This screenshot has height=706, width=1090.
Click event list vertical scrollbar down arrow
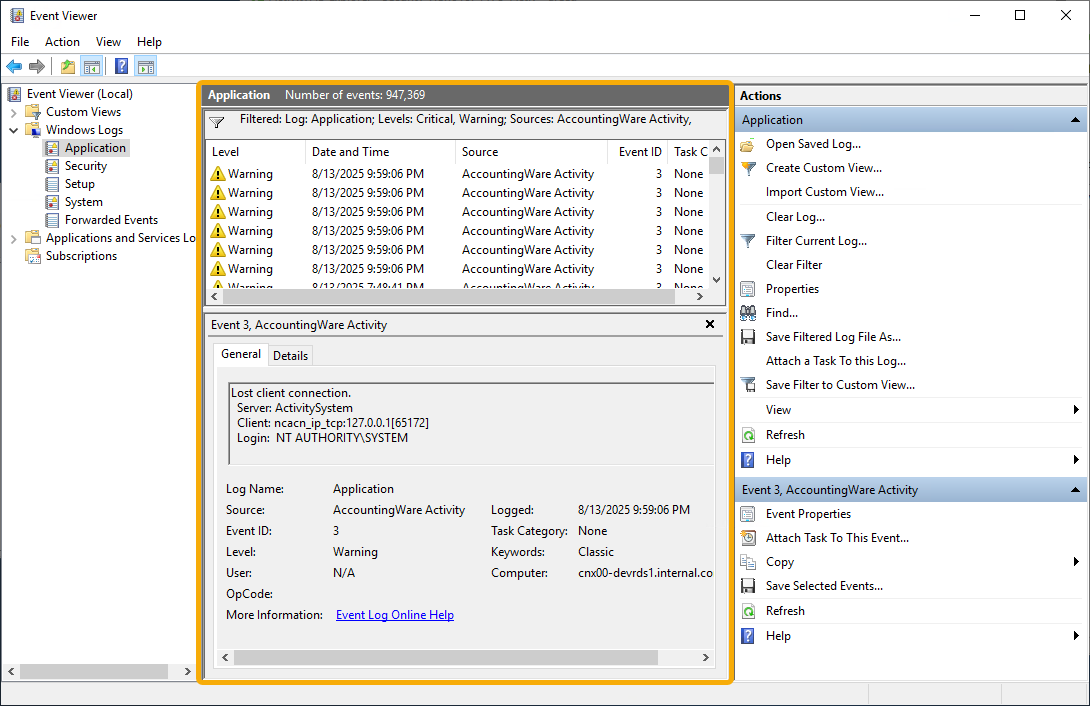pos(717,280)
